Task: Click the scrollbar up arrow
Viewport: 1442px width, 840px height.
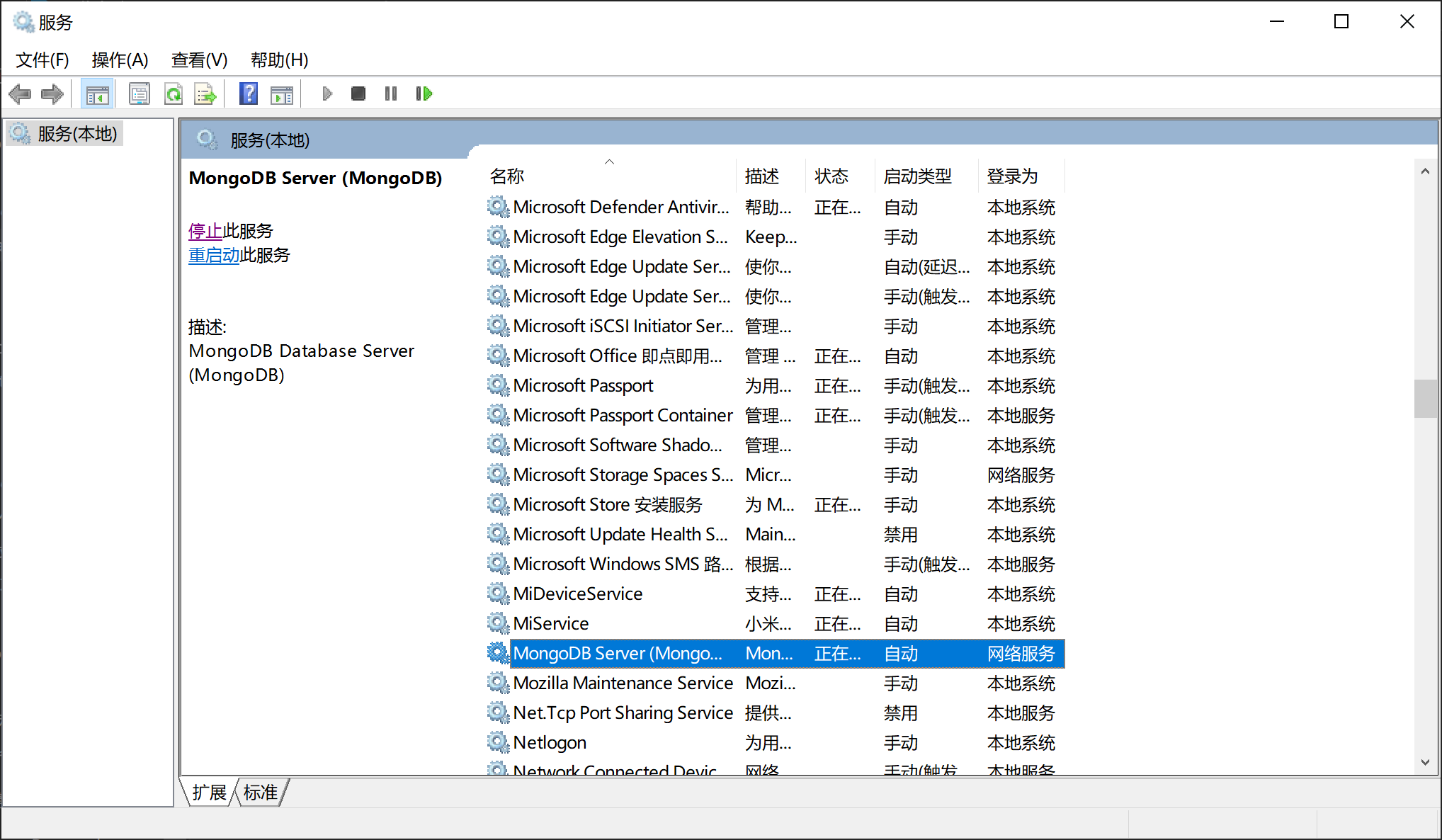Action: (1425, 171)
